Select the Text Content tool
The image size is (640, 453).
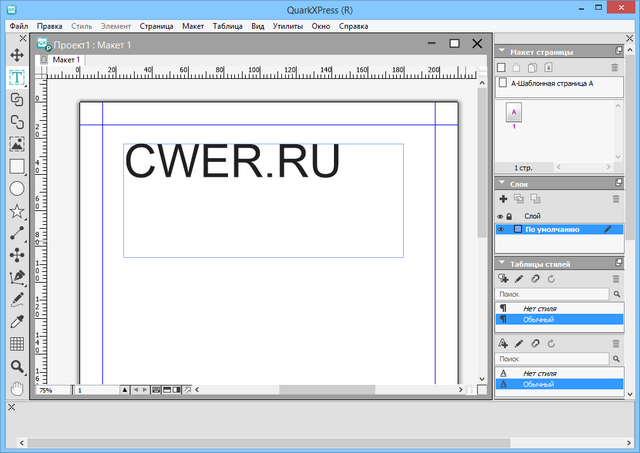click(16, 76)
